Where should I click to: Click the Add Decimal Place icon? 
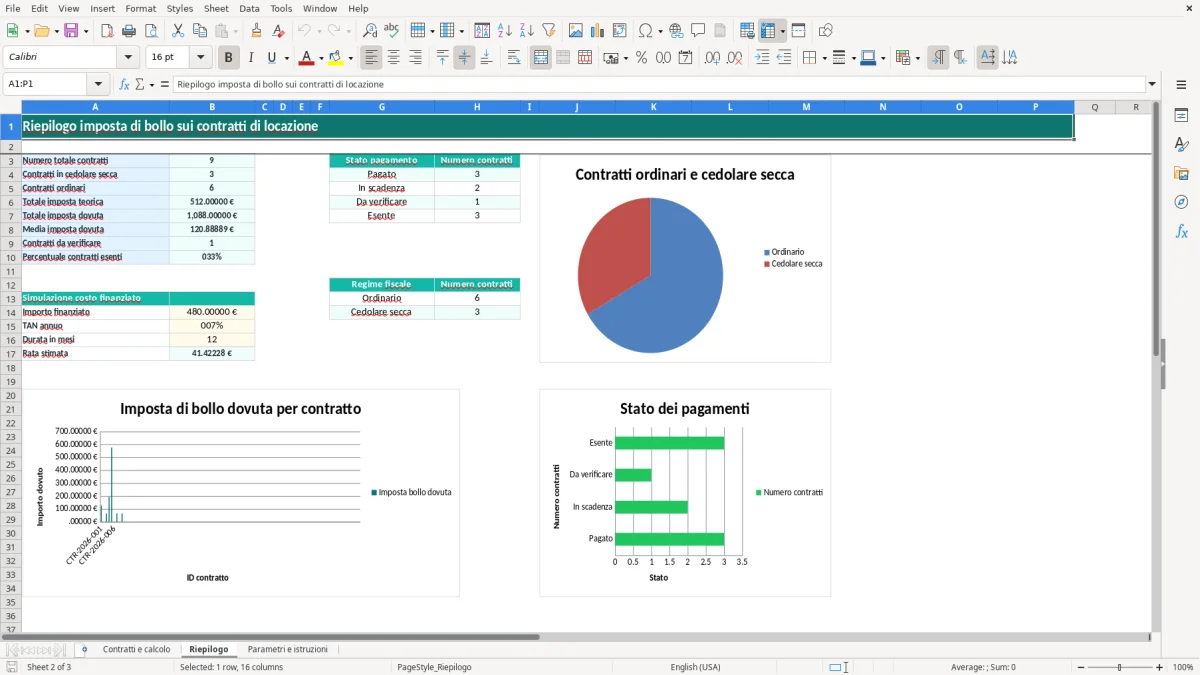click(x=712, y=57)
